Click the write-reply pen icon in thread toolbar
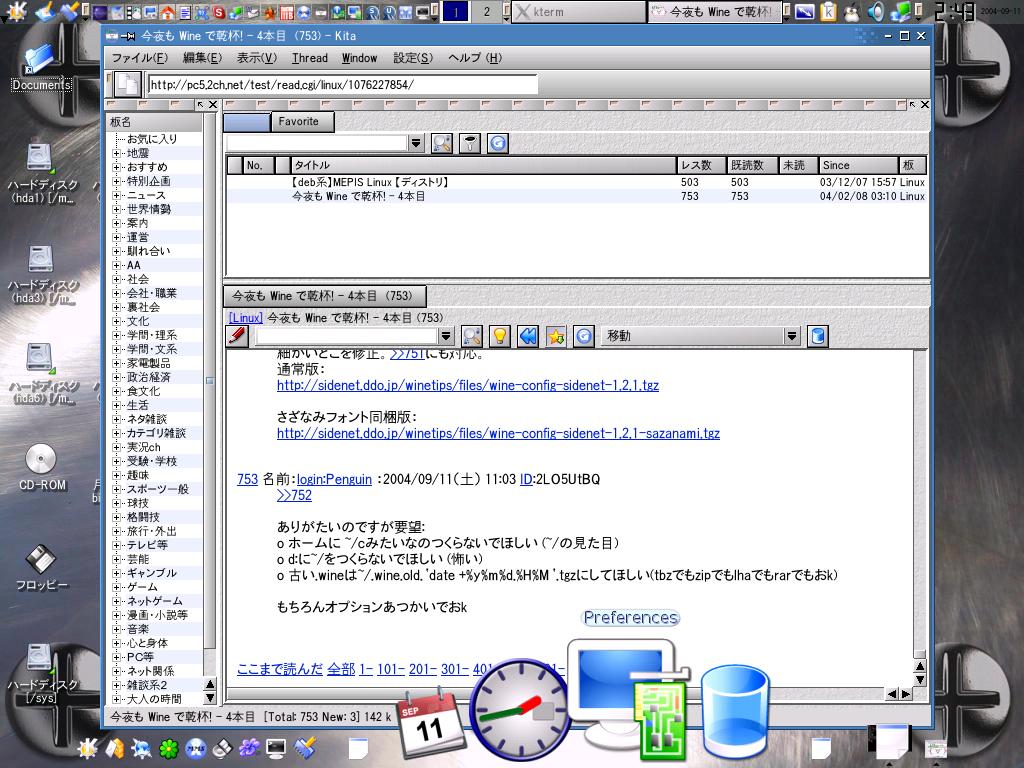1024x768 pixels. [x=237, y=336]
